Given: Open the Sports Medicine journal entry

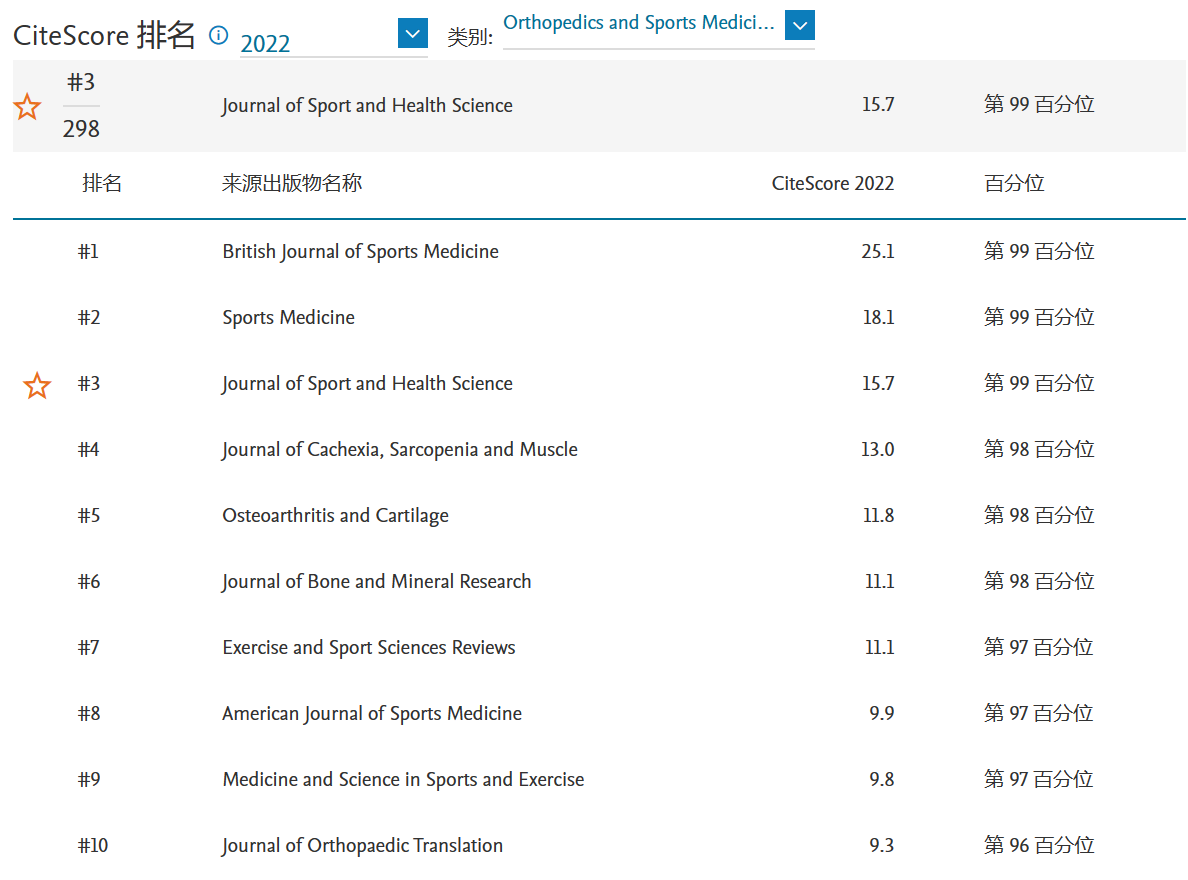Looking at the screenshot, I should [x=288, y=318].
